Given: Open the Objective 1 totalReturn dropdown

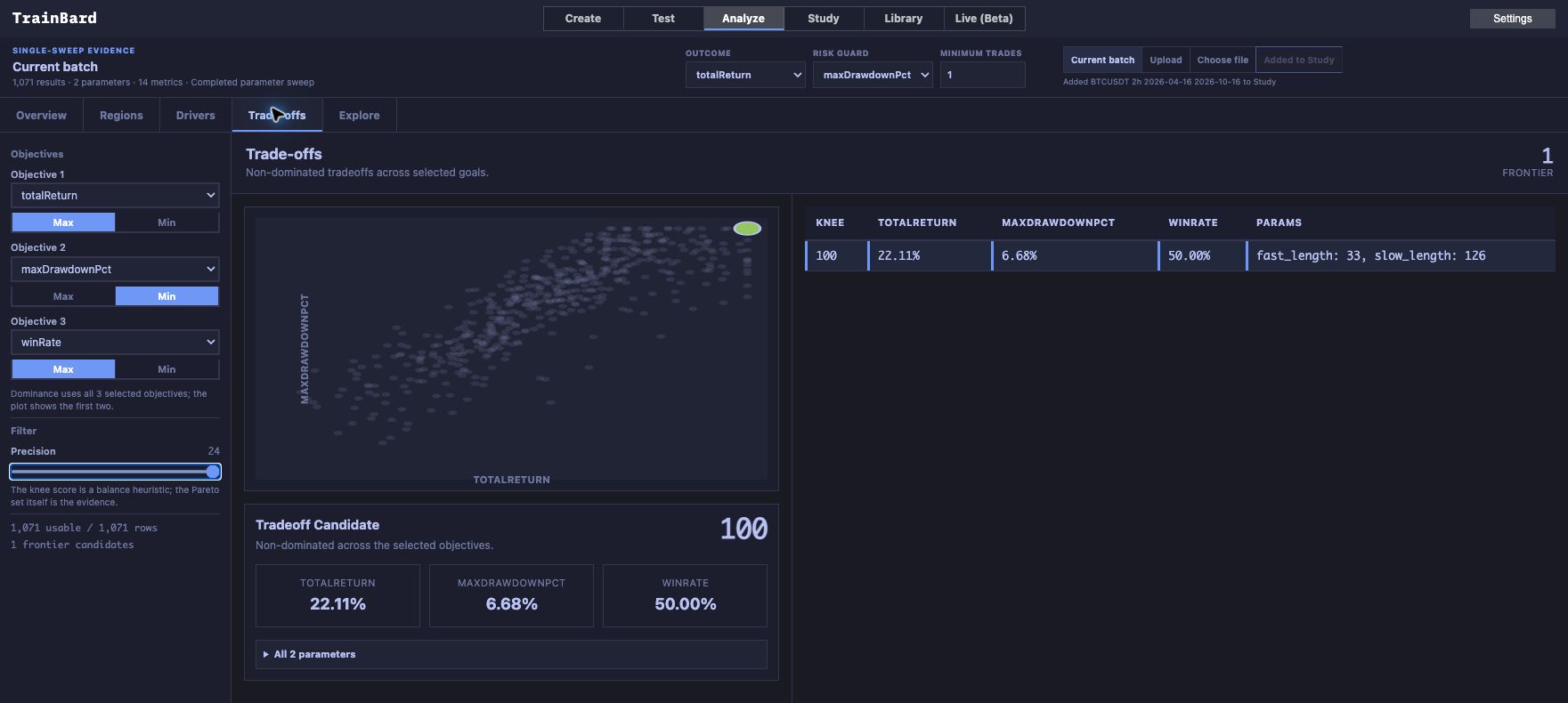Looking at the screenshot, I should pyautogui.click(x=115, y=196).
